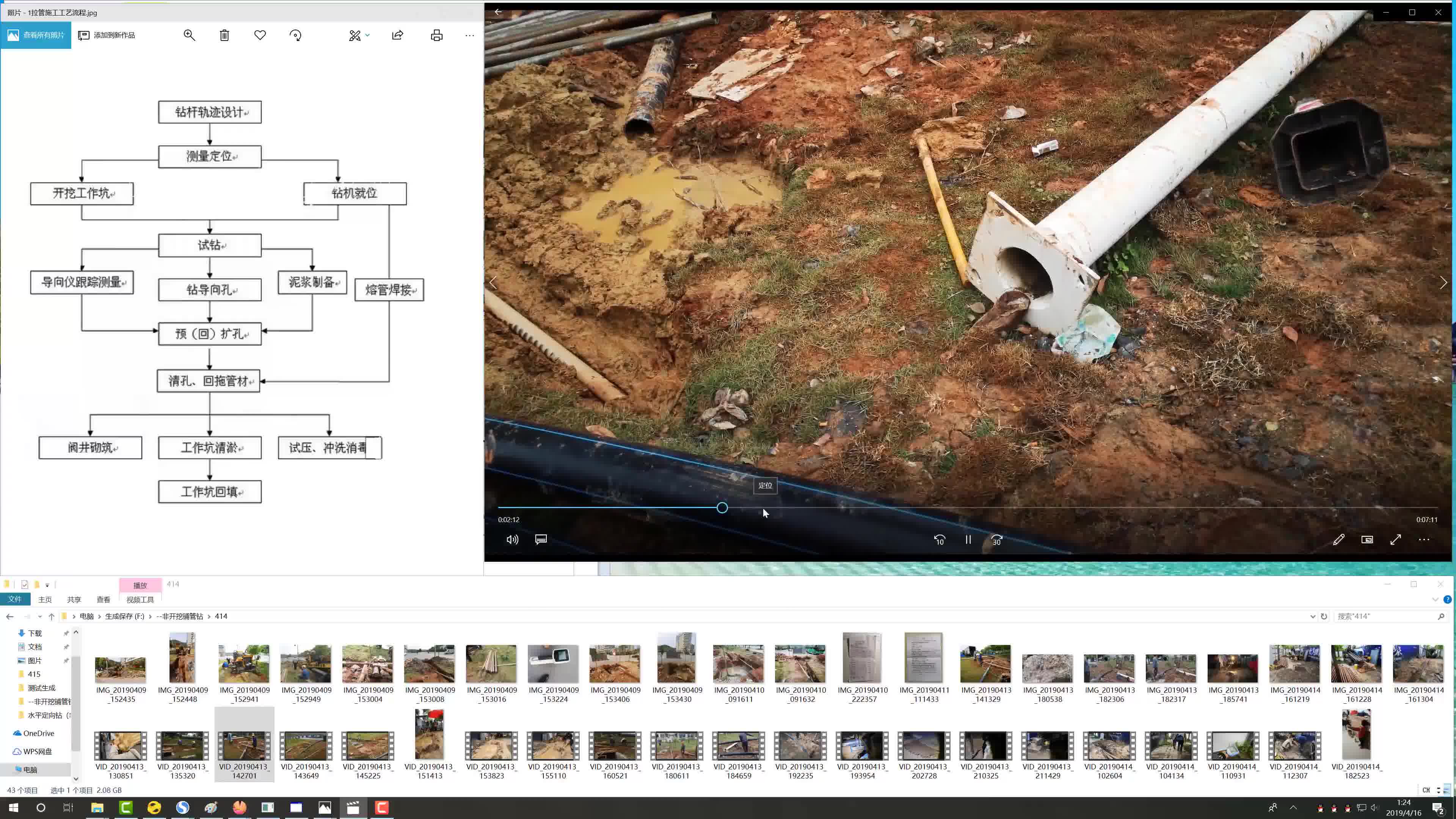Click the video seek bar handle
Screen dimensions: 1456x819
pyautogui.click(x=722, y=508)
